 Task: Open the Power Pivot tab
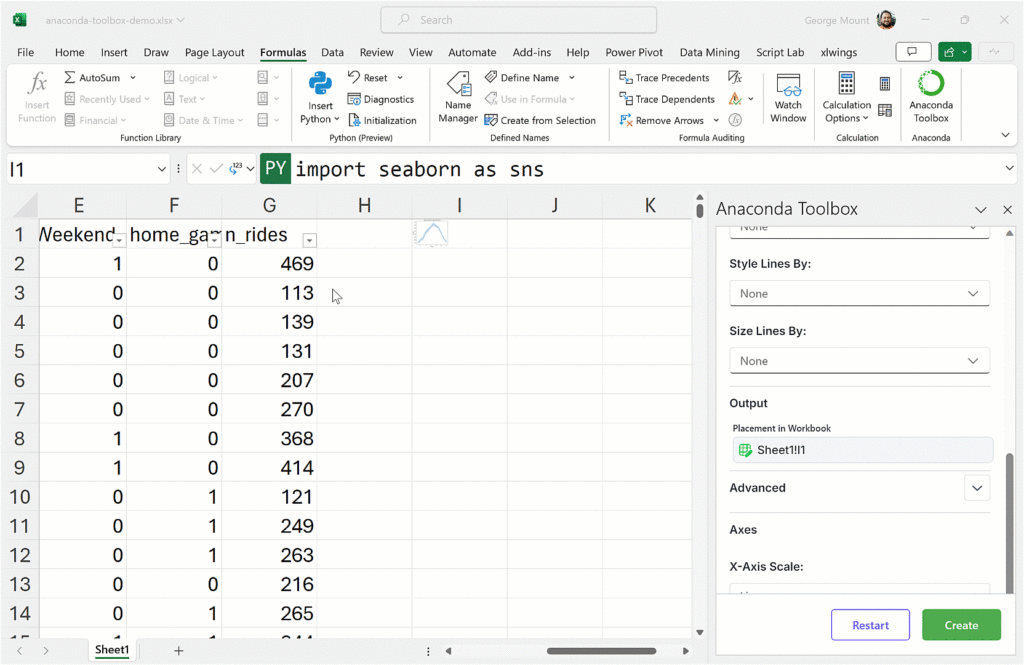[x=635, y=52]
